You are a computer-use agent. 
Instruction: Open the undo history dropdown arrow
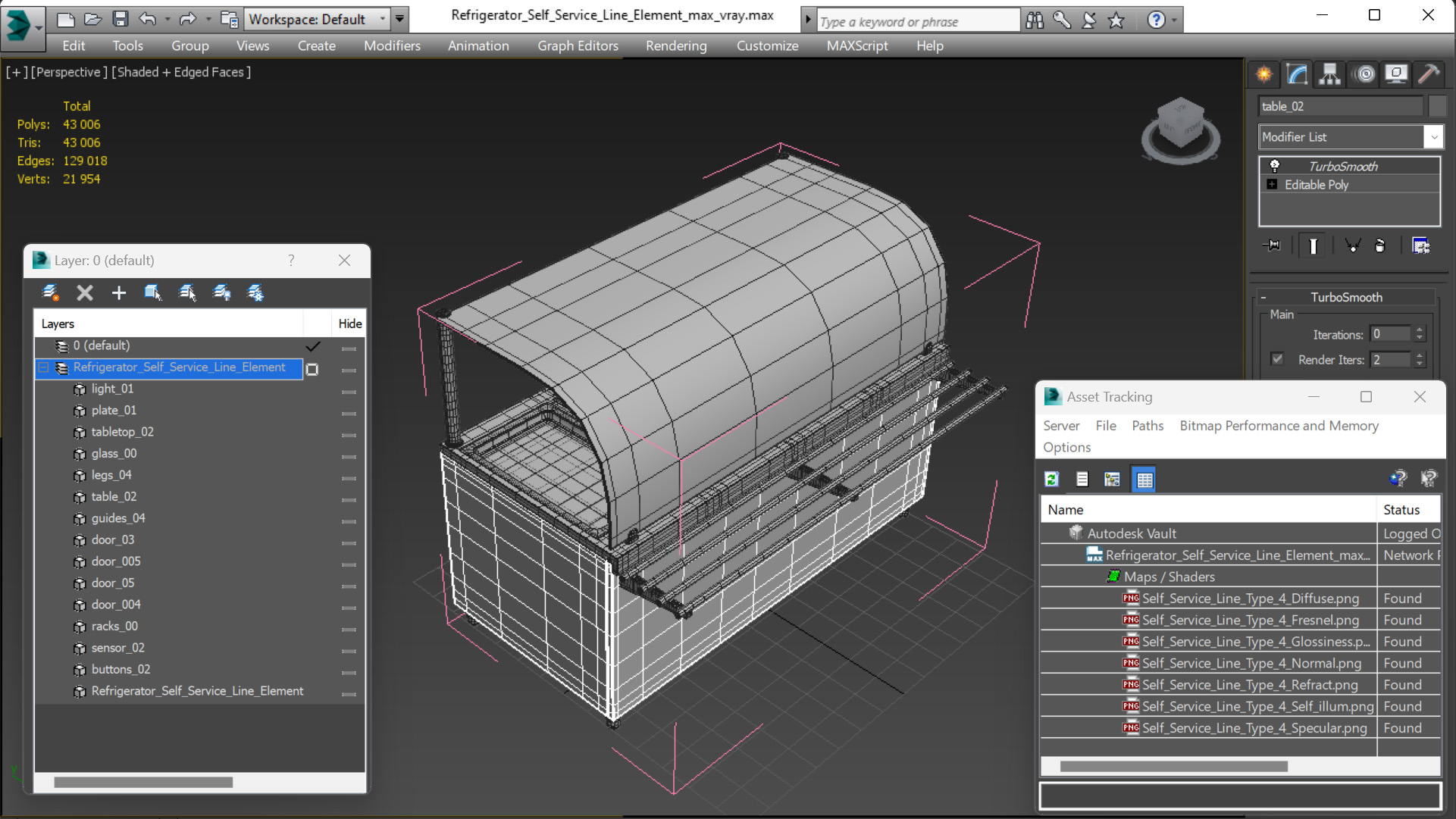168,19
